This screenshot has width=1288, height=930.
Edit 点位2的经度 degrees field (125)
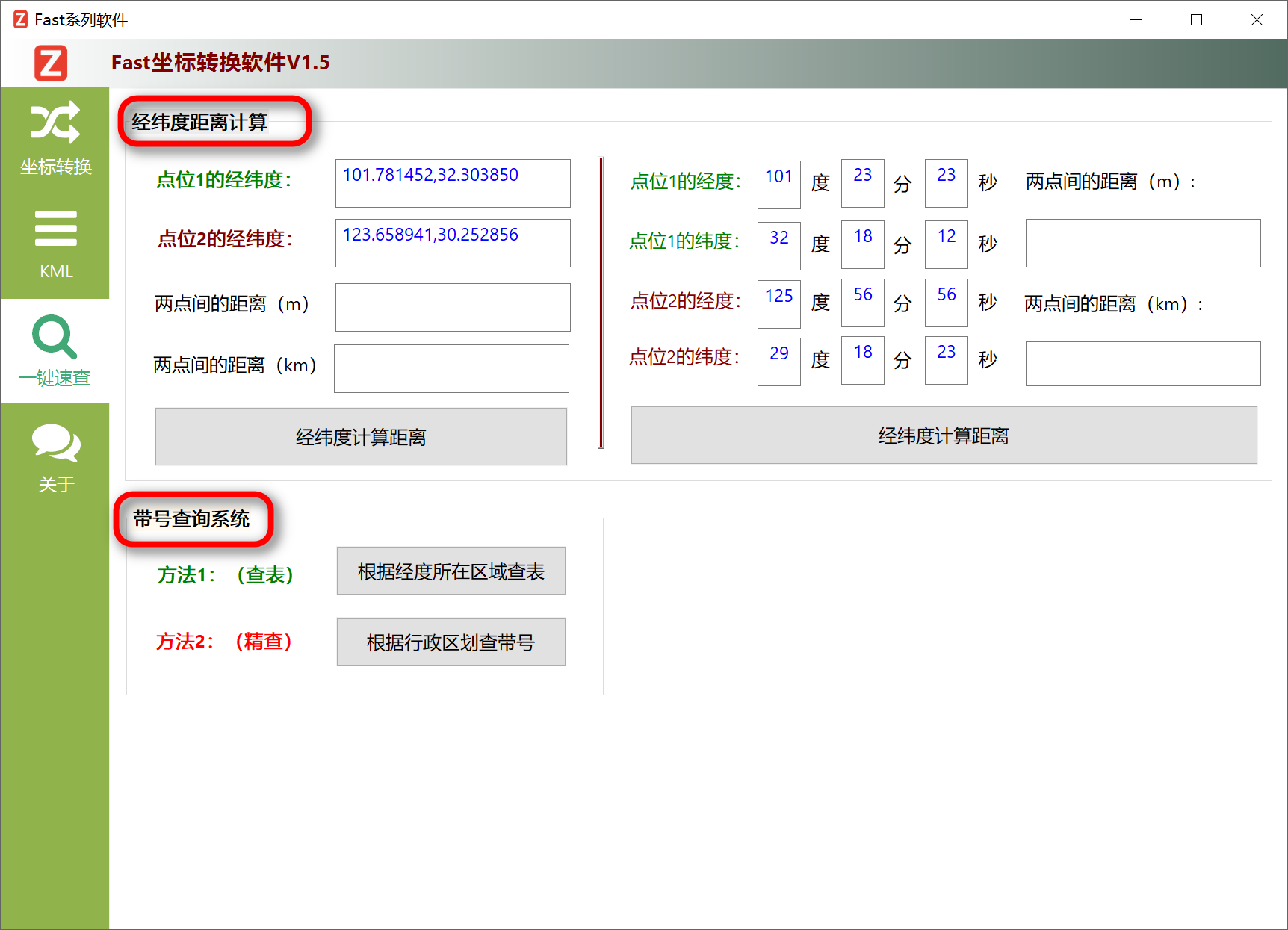pyautogui.click(x=779, y=304)
